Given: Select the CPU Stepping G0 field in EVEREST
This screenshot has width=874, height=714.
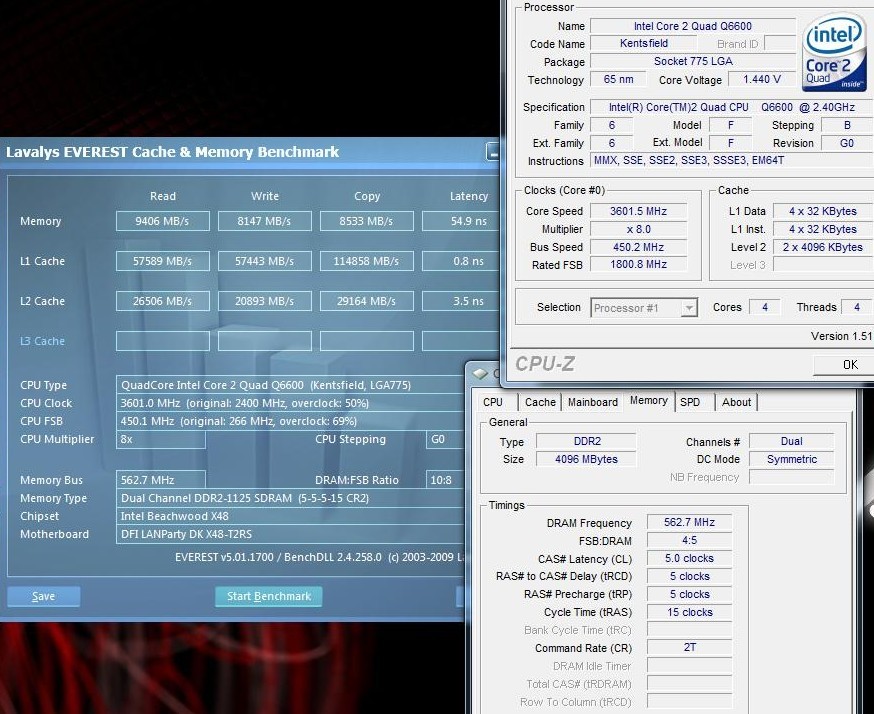Looking at the screenshot, I should [445, 439].
